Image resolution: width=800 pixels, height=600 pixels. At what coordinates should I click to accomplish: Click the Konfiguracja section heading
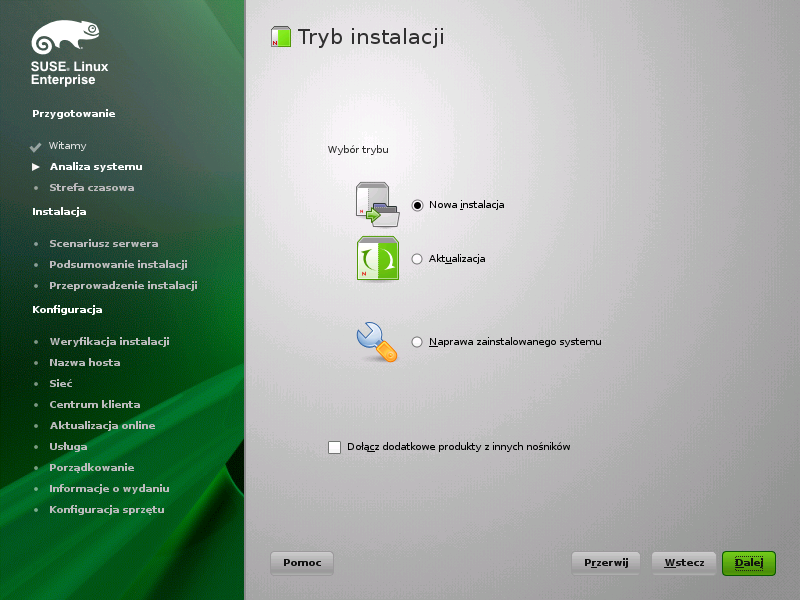click(67, 310)
